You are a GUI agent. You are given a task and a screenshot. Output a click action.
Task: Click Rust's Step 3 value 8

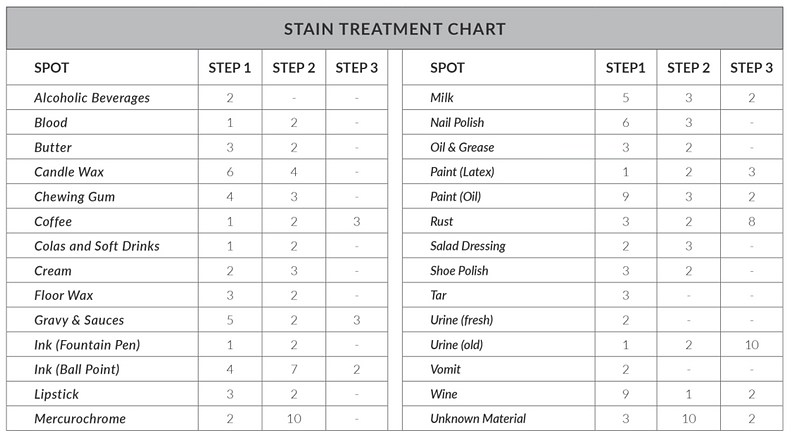752,221
